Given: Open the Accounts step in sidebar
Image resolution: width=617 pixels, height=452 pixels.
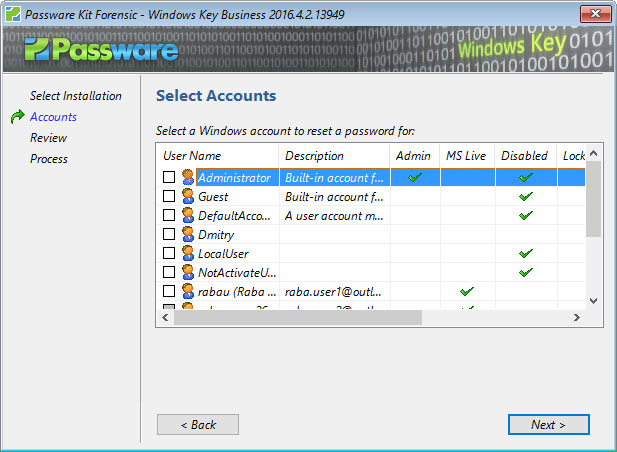Looking at the screenshot, I should click(53, 117).
